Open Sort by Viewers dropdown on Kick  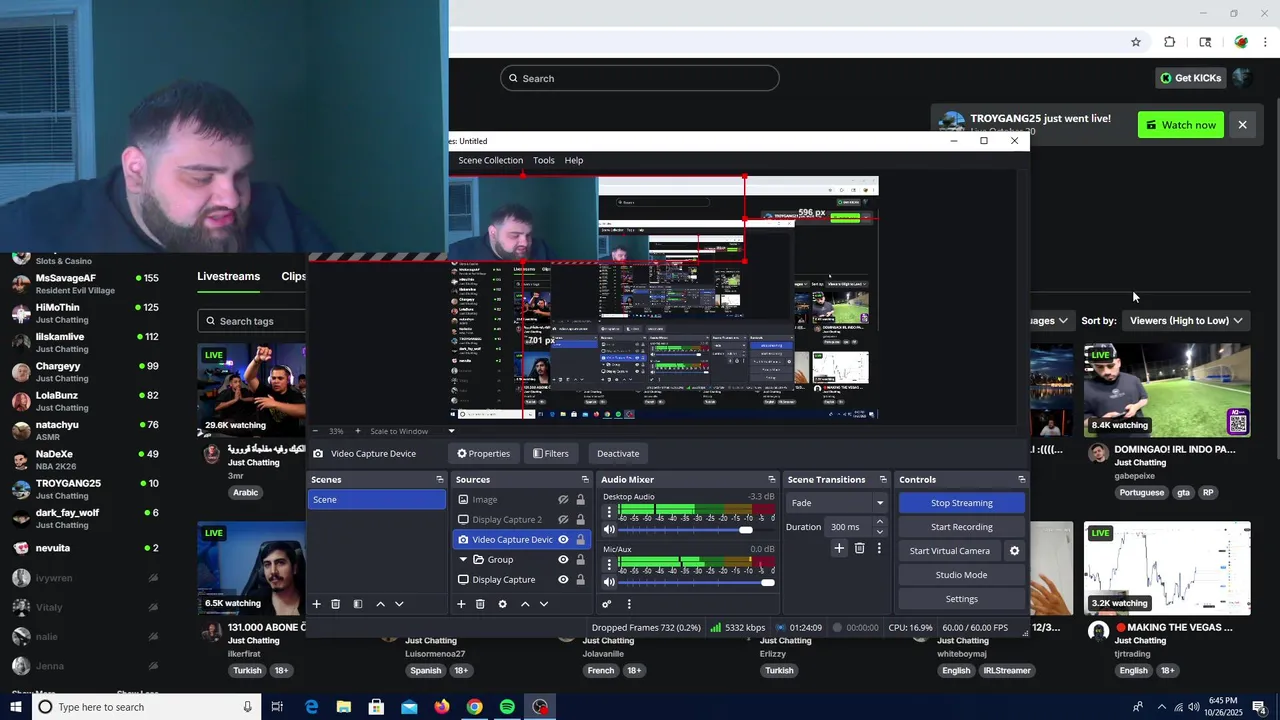coord(1186,321)
